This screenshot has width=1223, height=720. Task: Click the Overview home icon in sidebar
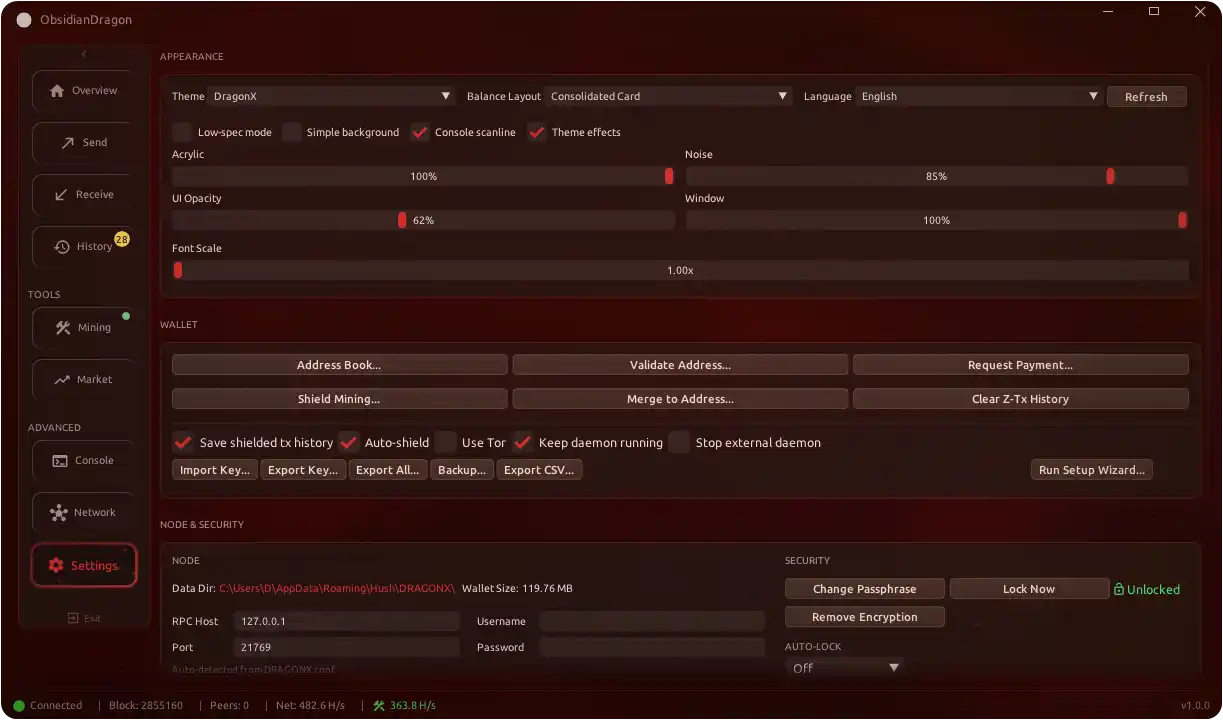(x=57, y=90)
